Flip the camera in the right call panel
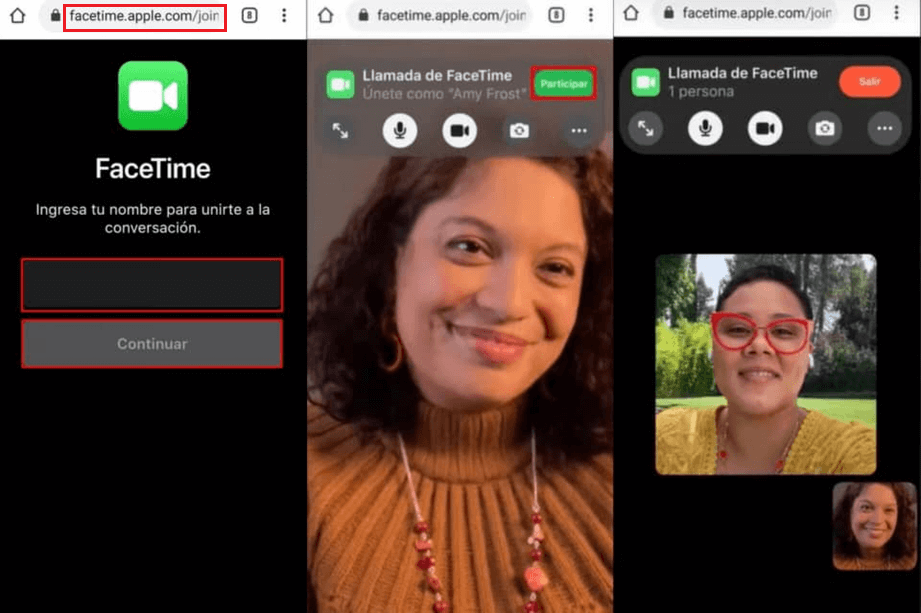This screenshot has height=613, width=921. point(825,128)
